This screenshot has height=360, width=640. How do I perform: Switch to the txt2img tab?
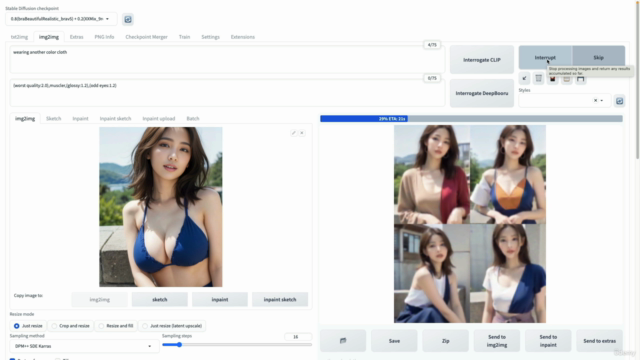pos(19,37)
